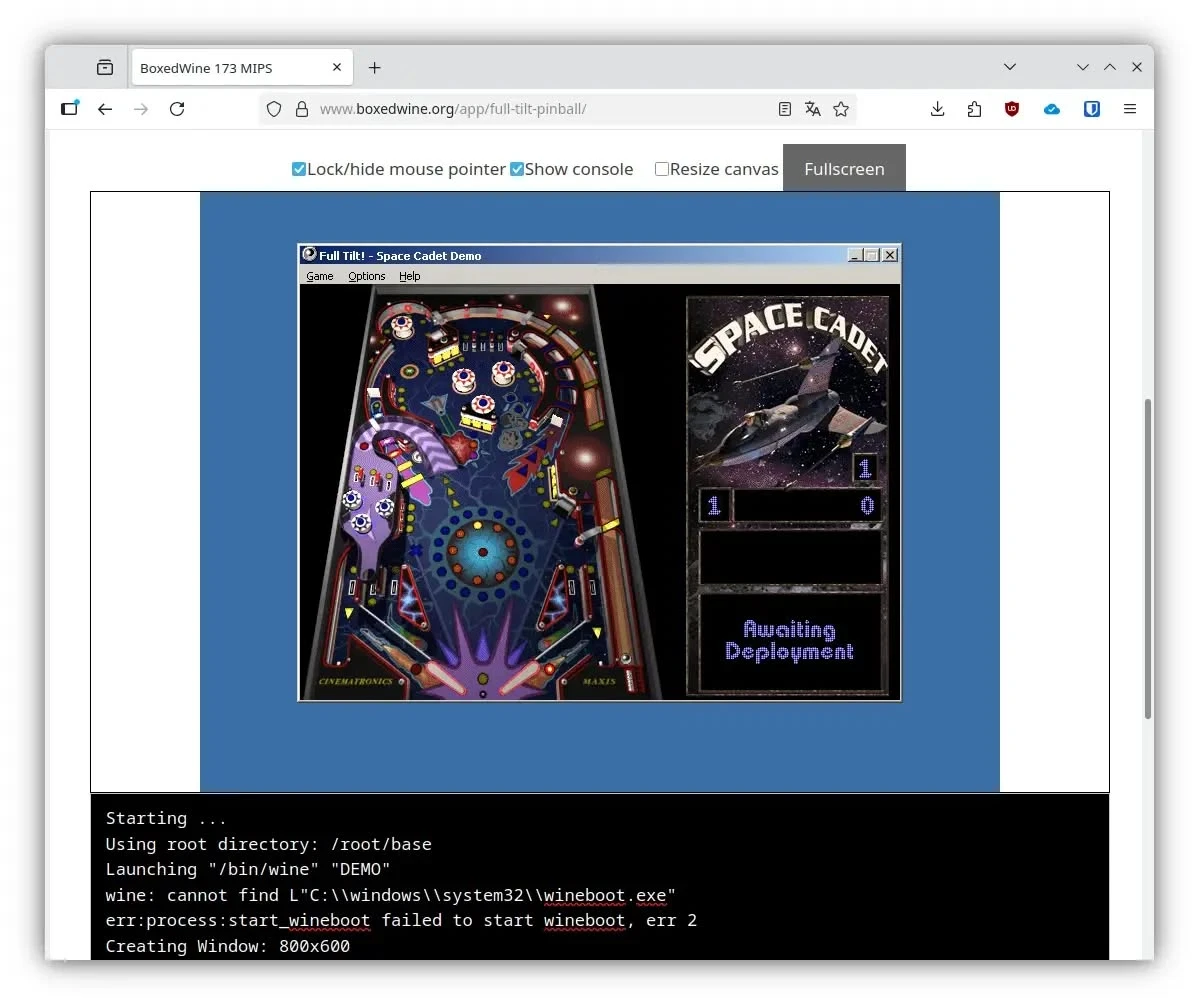Click the uBlock Origin shield icon
This screenshot has height=1005, width=1199.
[1012, 109]
